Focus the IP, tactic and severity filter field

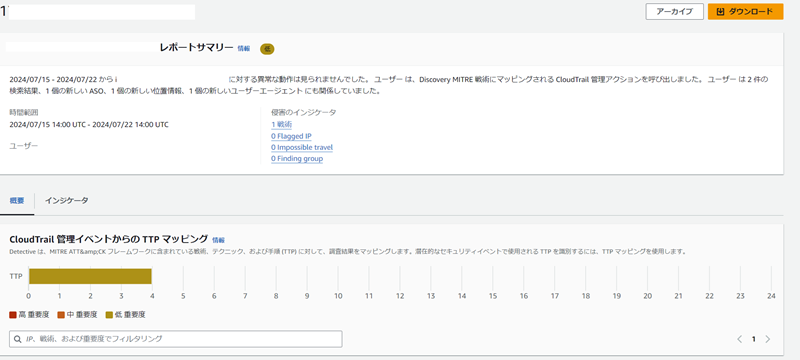176,339
